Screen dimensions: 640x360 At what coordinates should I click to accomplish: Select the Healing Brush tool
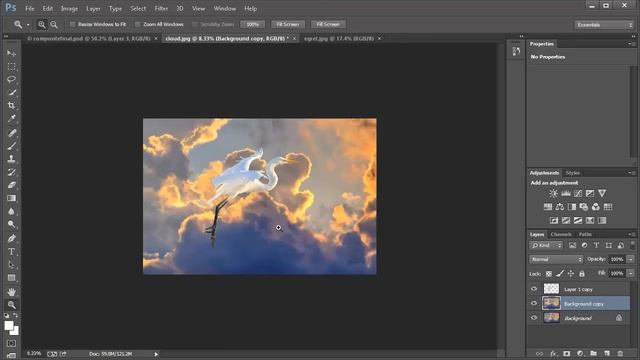(11, 133)
